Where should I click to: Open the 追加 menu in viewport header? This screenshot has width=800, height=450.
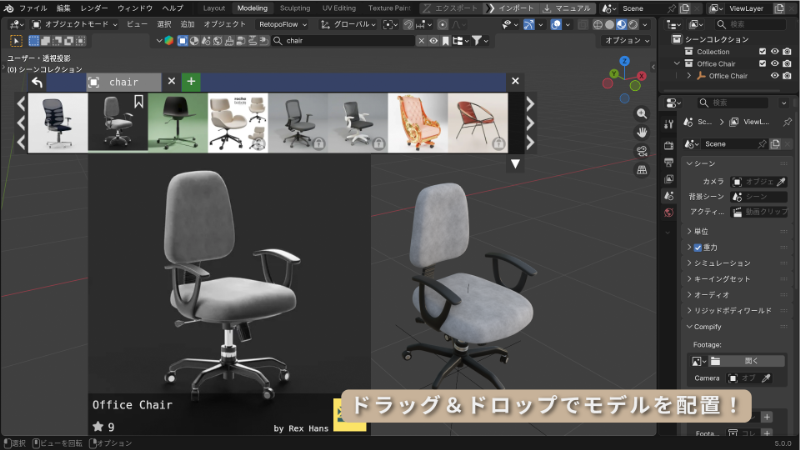coord(187,24)
